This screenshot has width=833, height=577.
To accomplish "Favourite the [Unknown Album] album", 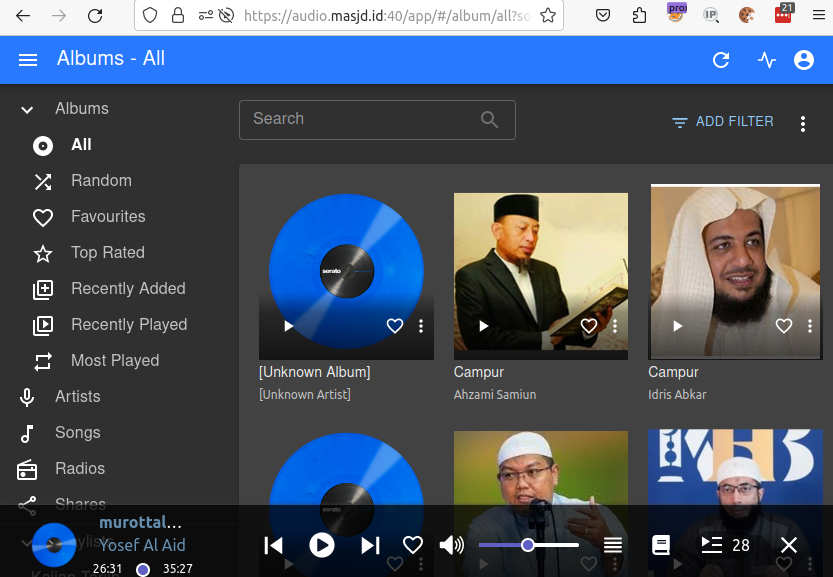I will (395, 326).
